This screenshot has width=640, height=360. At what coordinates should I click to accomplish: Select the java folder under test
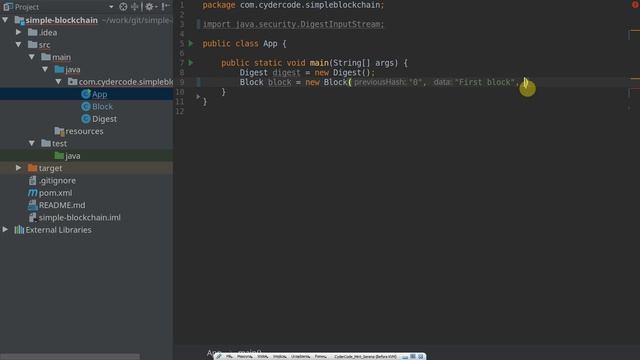click(73, 156)
